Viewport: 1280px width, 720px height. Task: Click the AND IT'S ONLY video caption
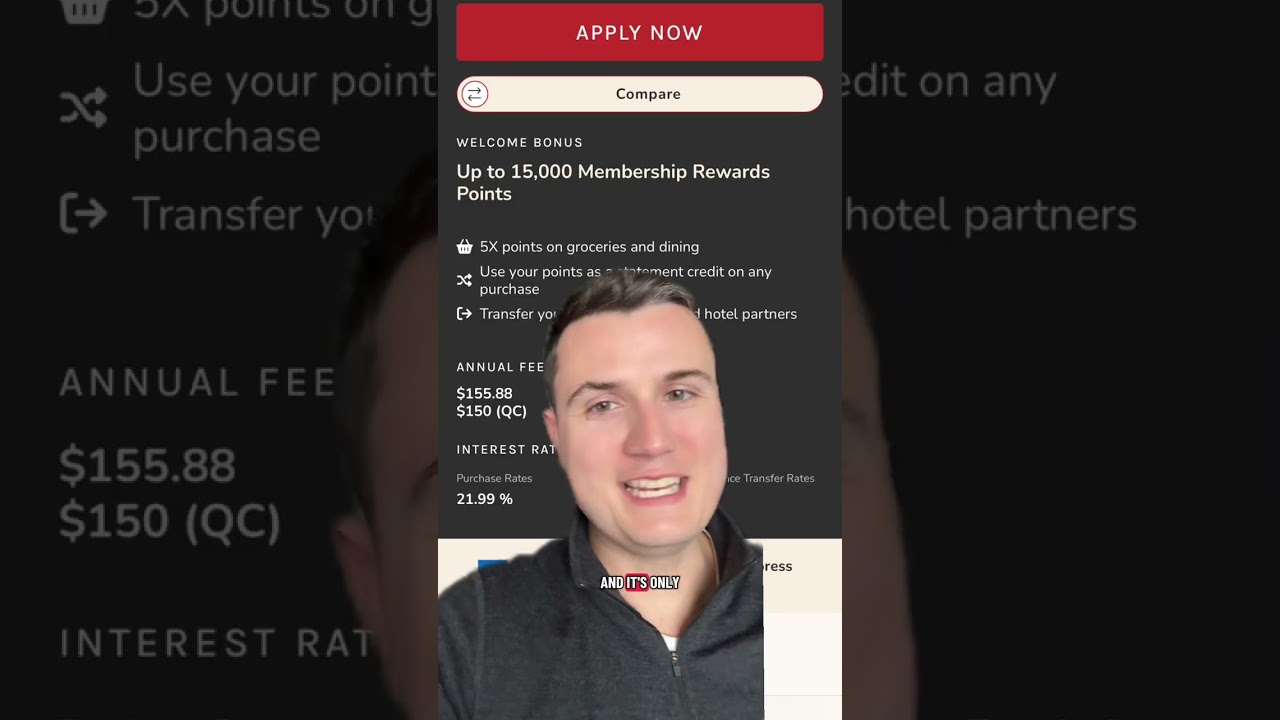tap(640, 583)
